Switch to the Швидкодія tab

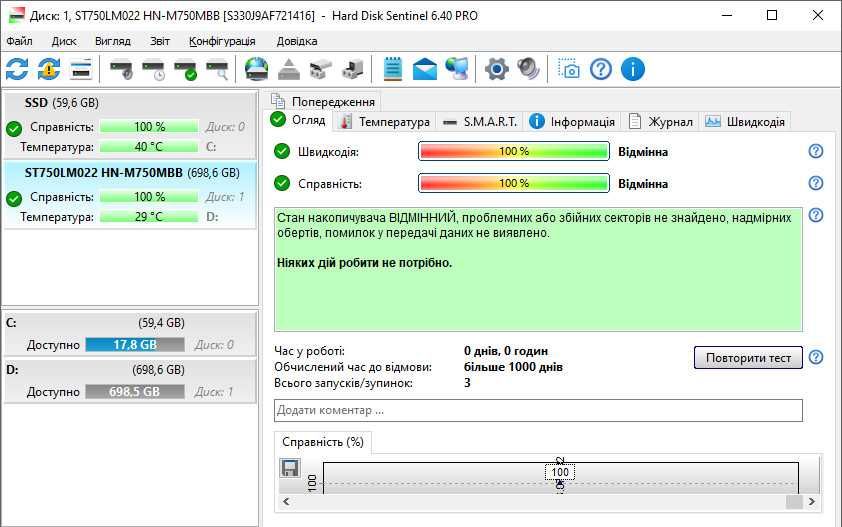(745, 122)
